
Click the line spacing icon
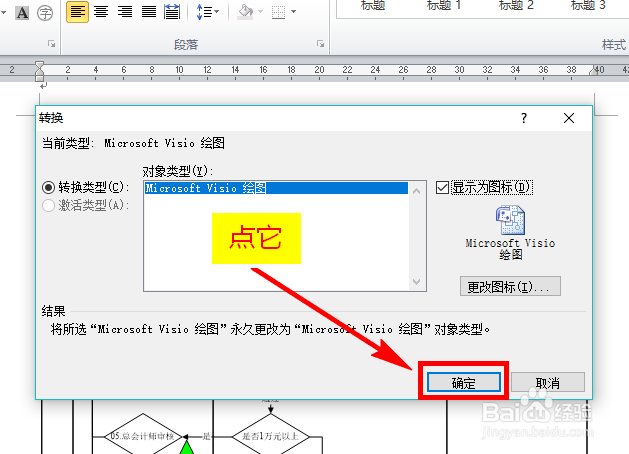[204, 12]
